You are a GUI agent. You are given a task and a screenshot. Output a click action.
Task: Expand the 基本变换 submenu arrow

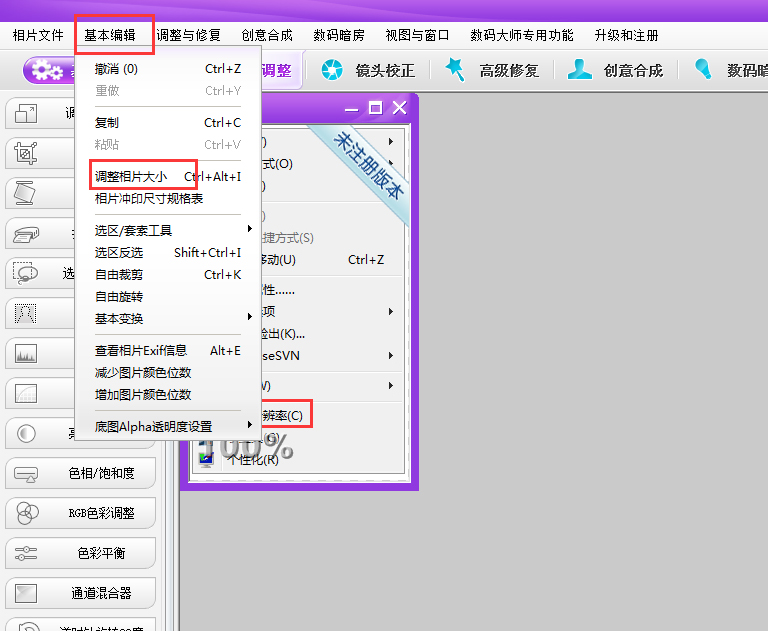click(x=250, y=317)
